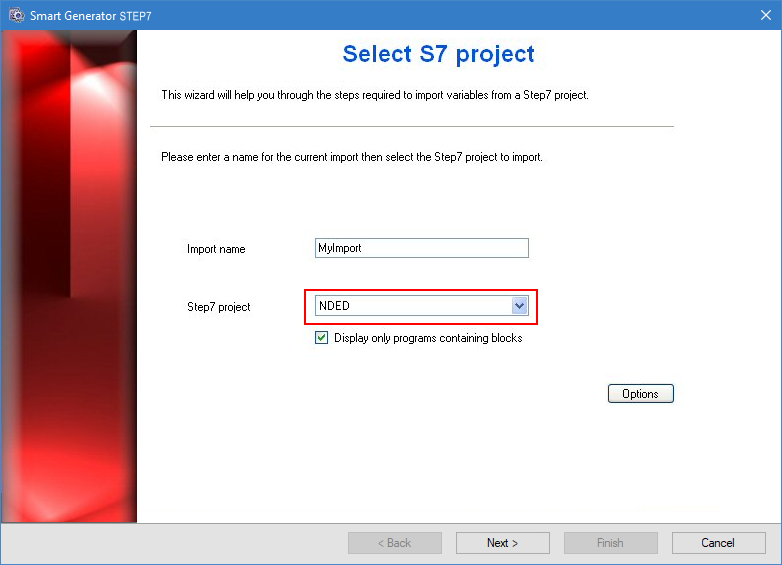Screen dimensions: 782x565
Task: Open the Options button
Action: tap(640, 394)
